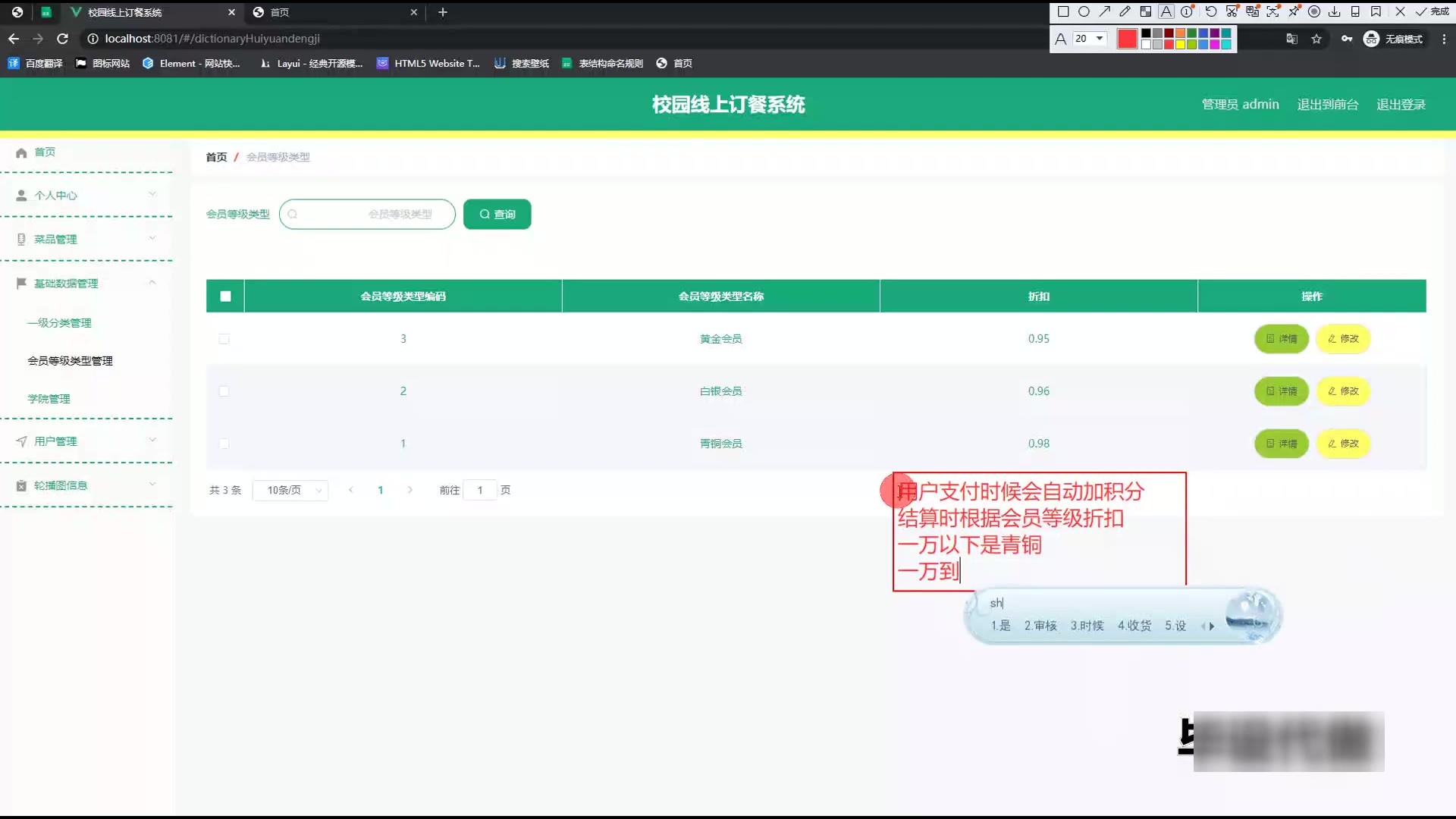The height and width of the screenshot is (819, 1456).
Task: Select the text annotation tool
Action: [x=1166, y=11]
